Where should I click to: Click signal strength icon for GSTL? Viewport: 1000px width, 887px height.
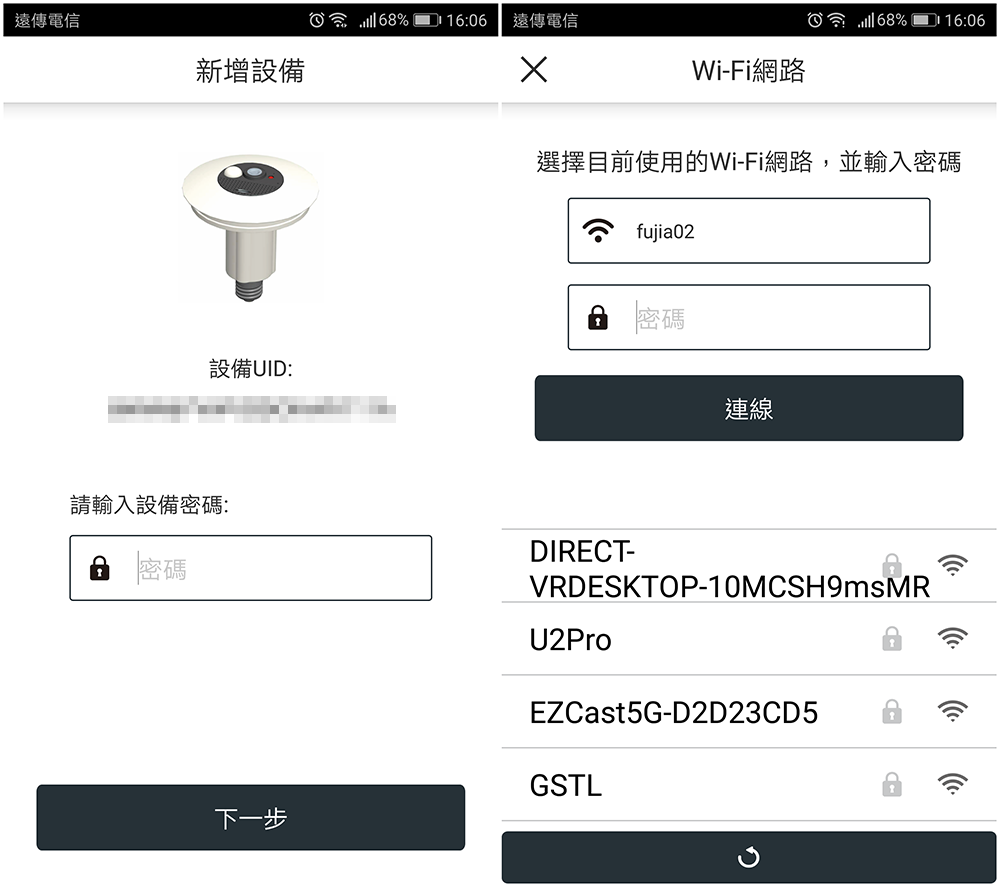953,784
